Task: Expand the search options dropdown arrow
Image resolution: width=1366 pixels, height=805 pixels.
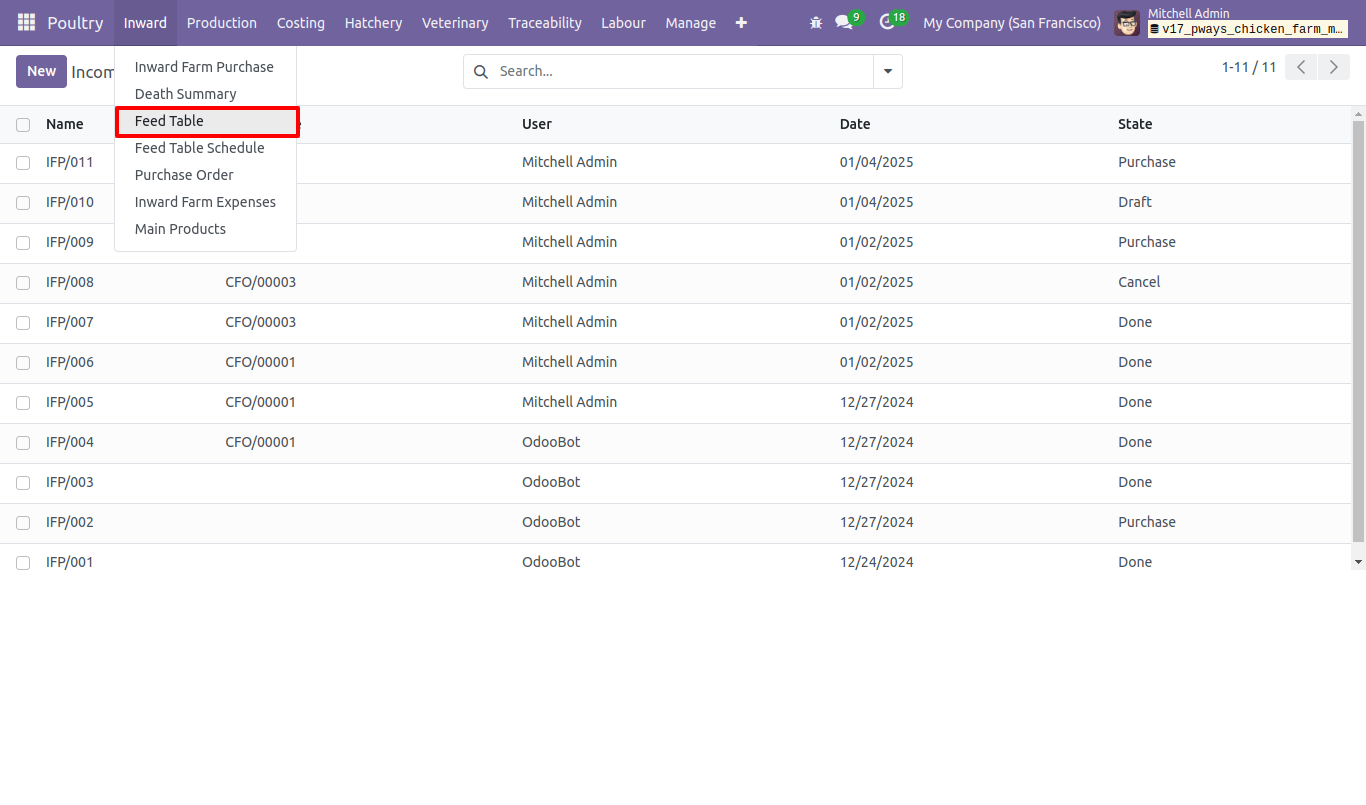Action: 888,71
